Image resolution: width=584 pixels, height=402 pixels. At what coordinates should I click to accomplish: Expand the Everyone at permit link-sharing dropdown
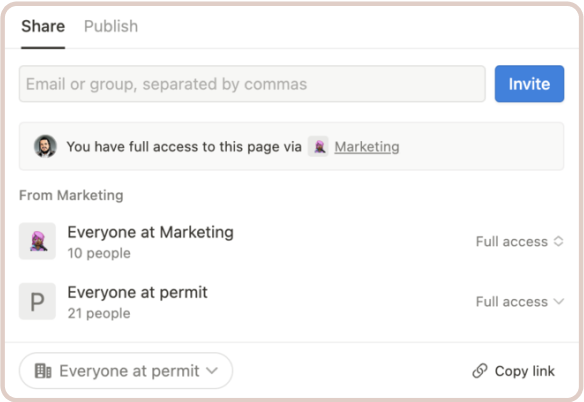[126, 371]
